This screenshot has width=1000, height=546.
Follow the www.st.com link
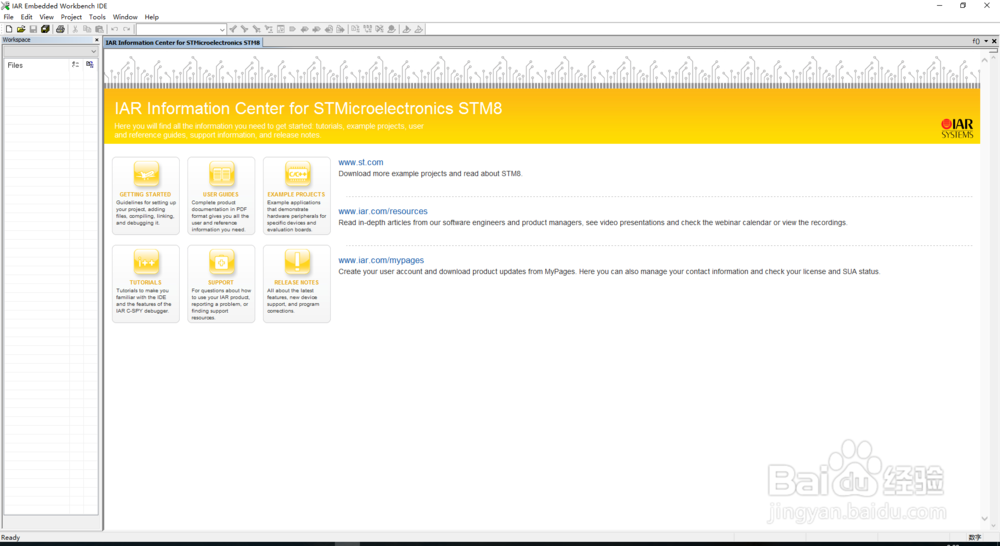click(361, 162)
